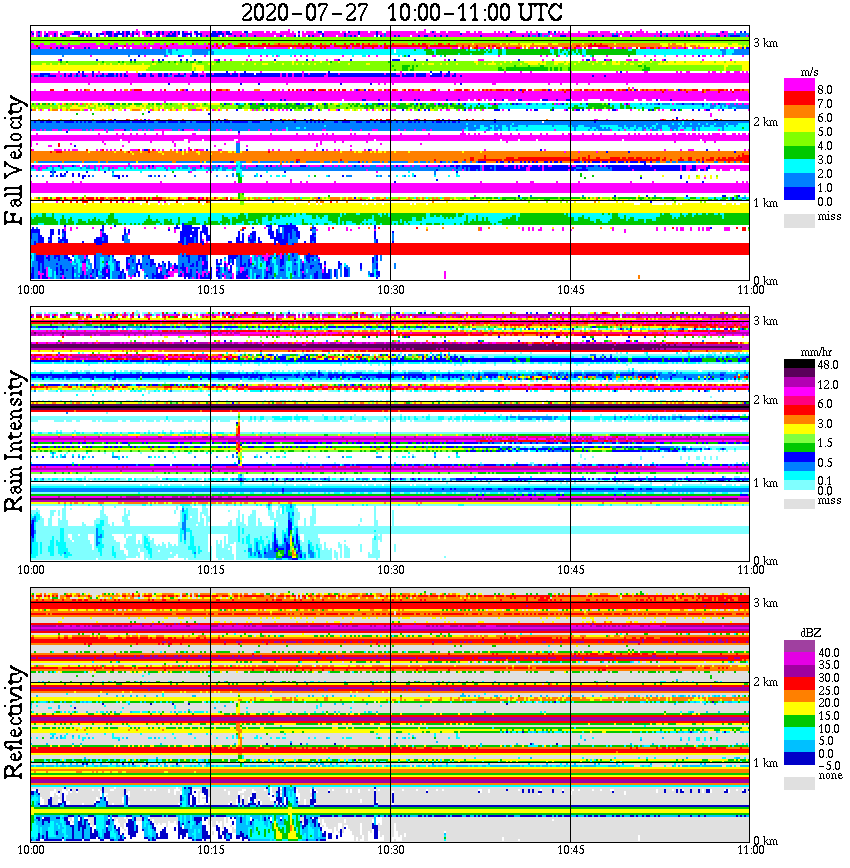The image size is (850, 868).
Task: Click the '10:30' tick label under the Rain Intensity plot
Action: 390,570
